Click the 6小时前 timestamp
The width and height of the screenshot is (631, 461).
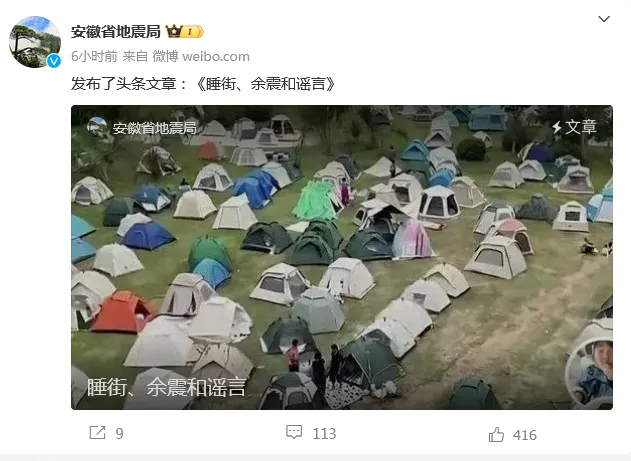[94, 56]
